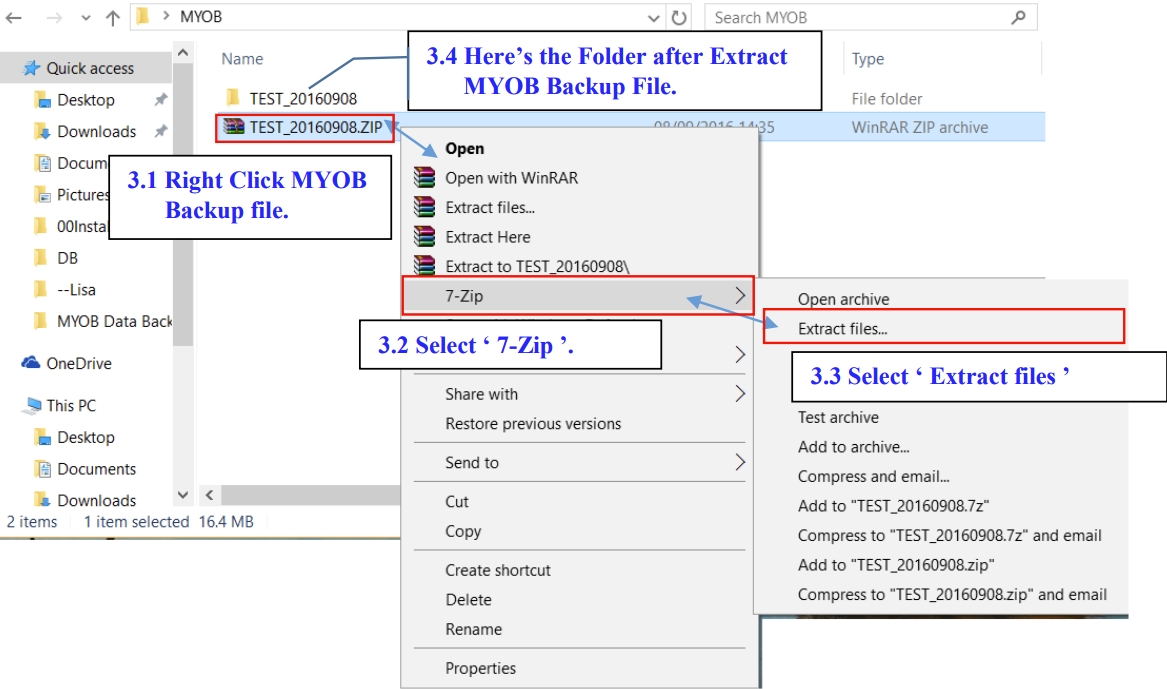Open the address bar history dropdown
This screenshot has height=689, width=1167.
[654, 17]
